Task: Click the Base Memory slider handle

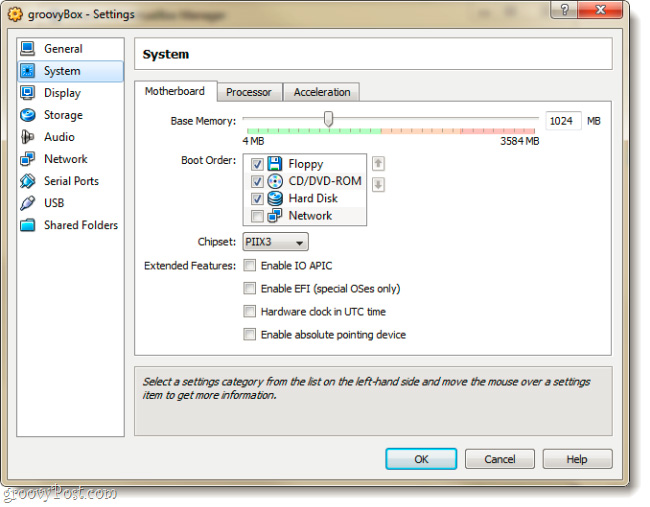Action: tap(328, 119)
